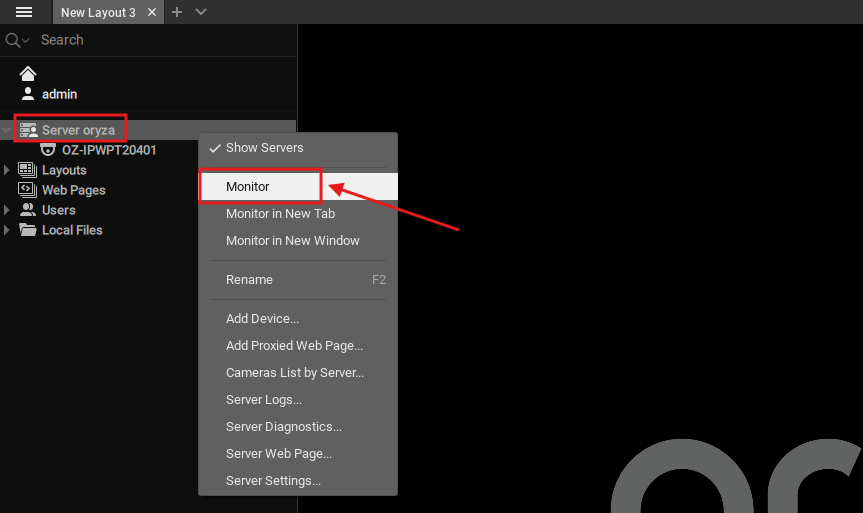Expand the Layouts tree node
863x513 pixels.
click(7, 170)
